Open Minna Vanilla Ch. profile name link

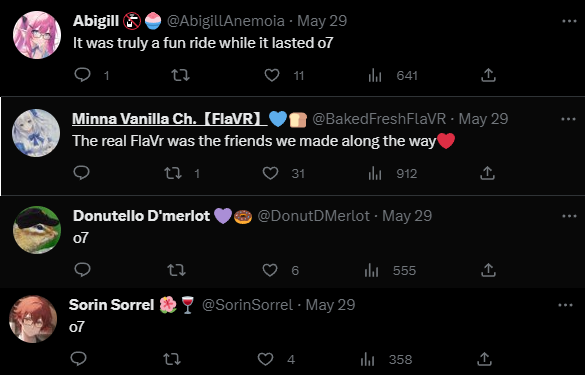click(170, 119)
